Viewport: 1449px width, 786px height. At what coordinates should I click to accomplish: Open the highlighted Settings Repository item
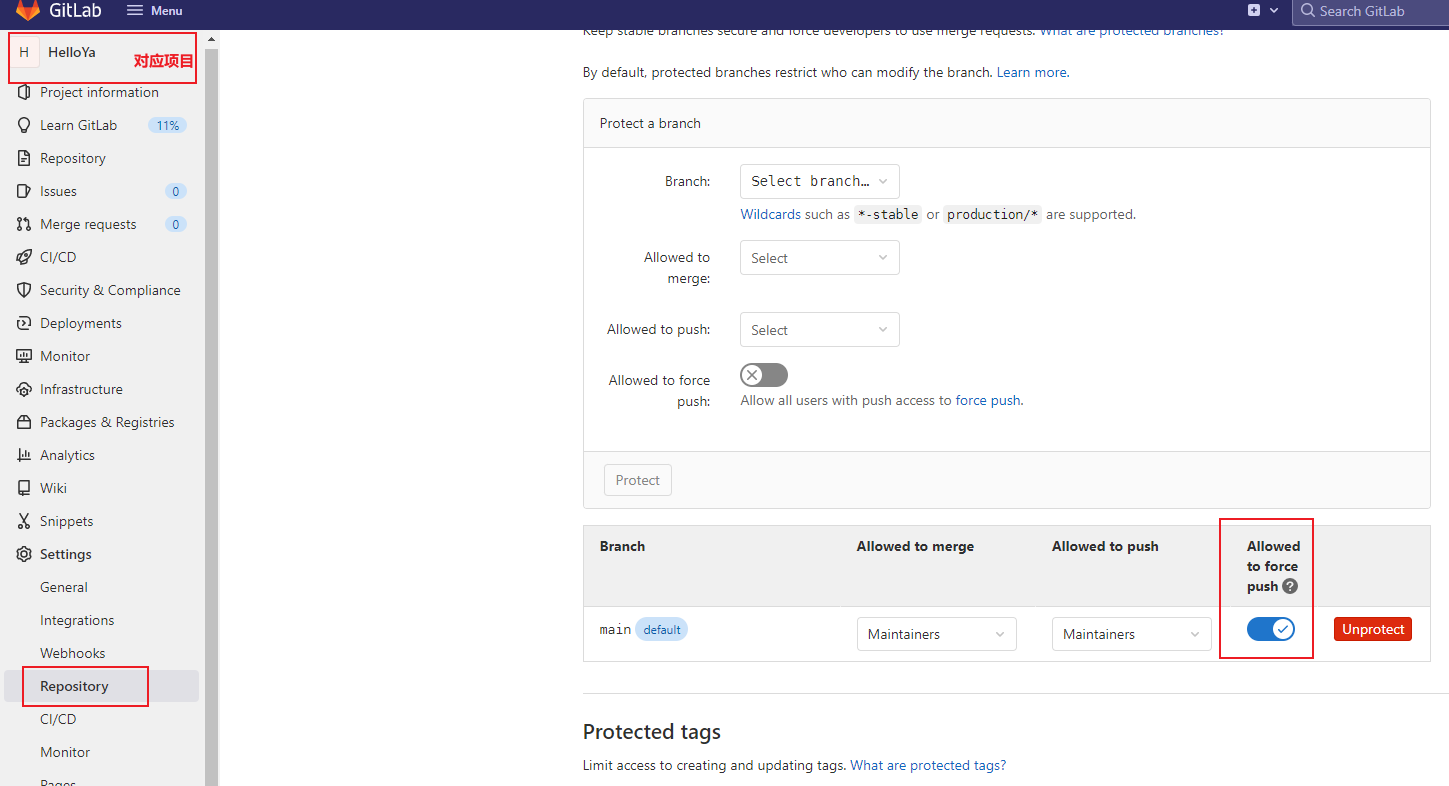tap(102, 686)
